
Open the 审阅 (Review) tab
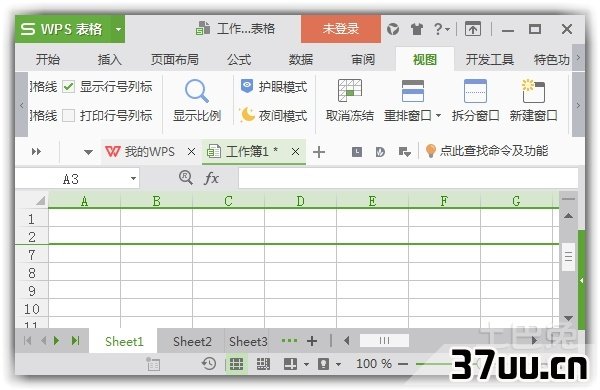click(363, 59)
